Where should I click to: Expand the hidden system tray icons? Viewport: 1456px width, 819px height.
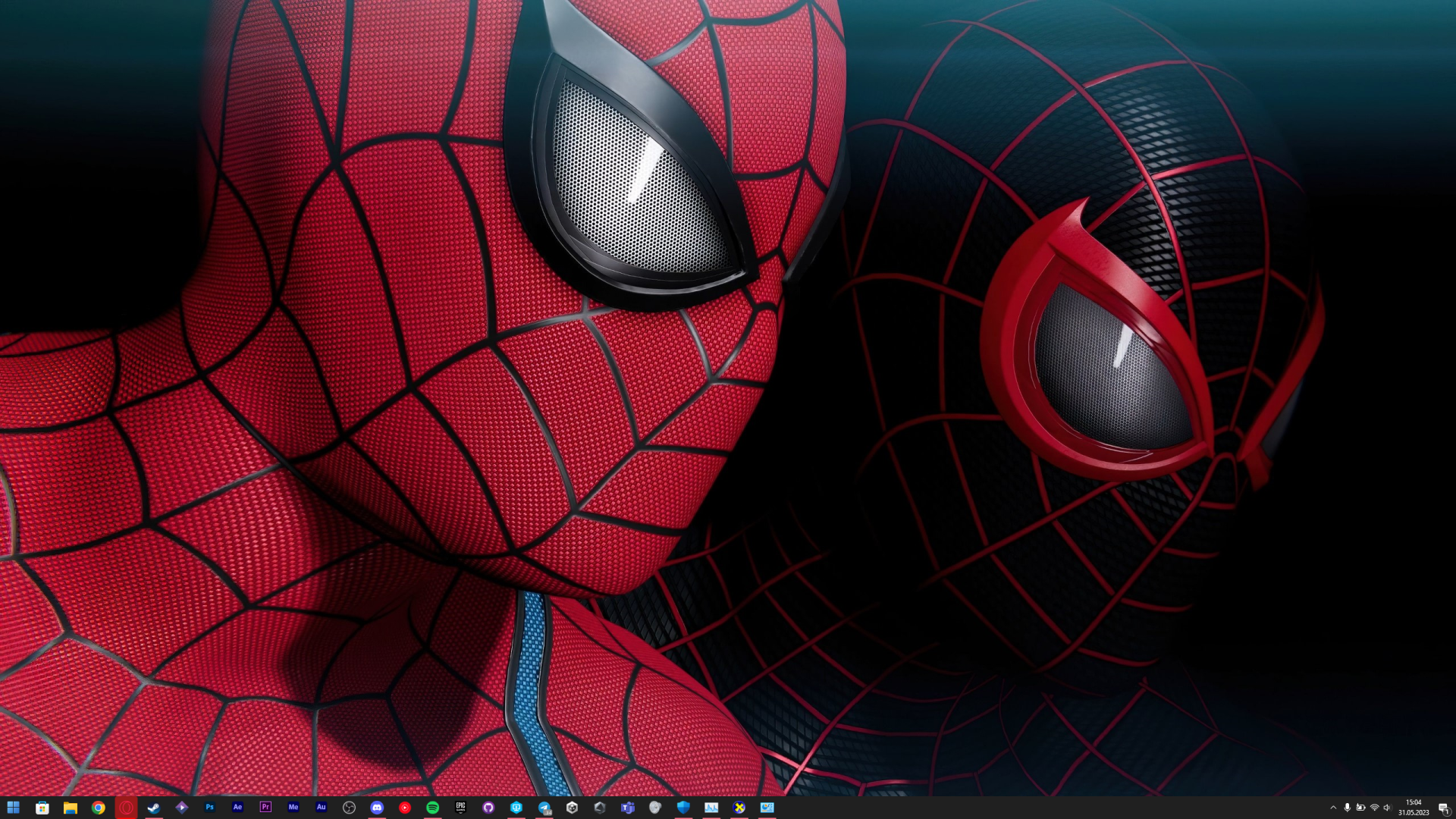[1333, 808]
